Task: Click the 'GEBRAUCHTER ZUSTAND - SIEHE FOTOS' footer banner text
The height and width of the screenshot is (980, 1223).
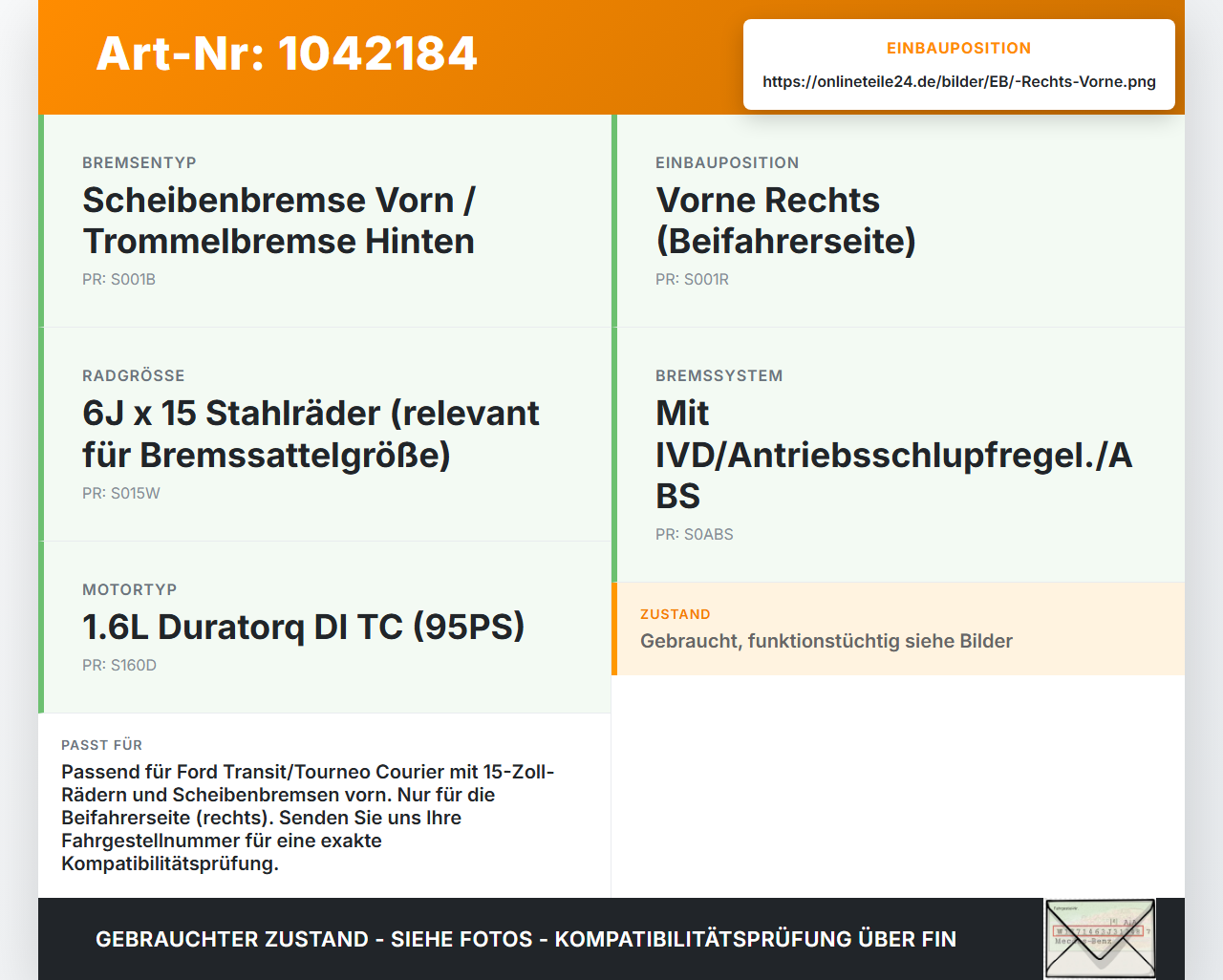Action: pos(526,940)
